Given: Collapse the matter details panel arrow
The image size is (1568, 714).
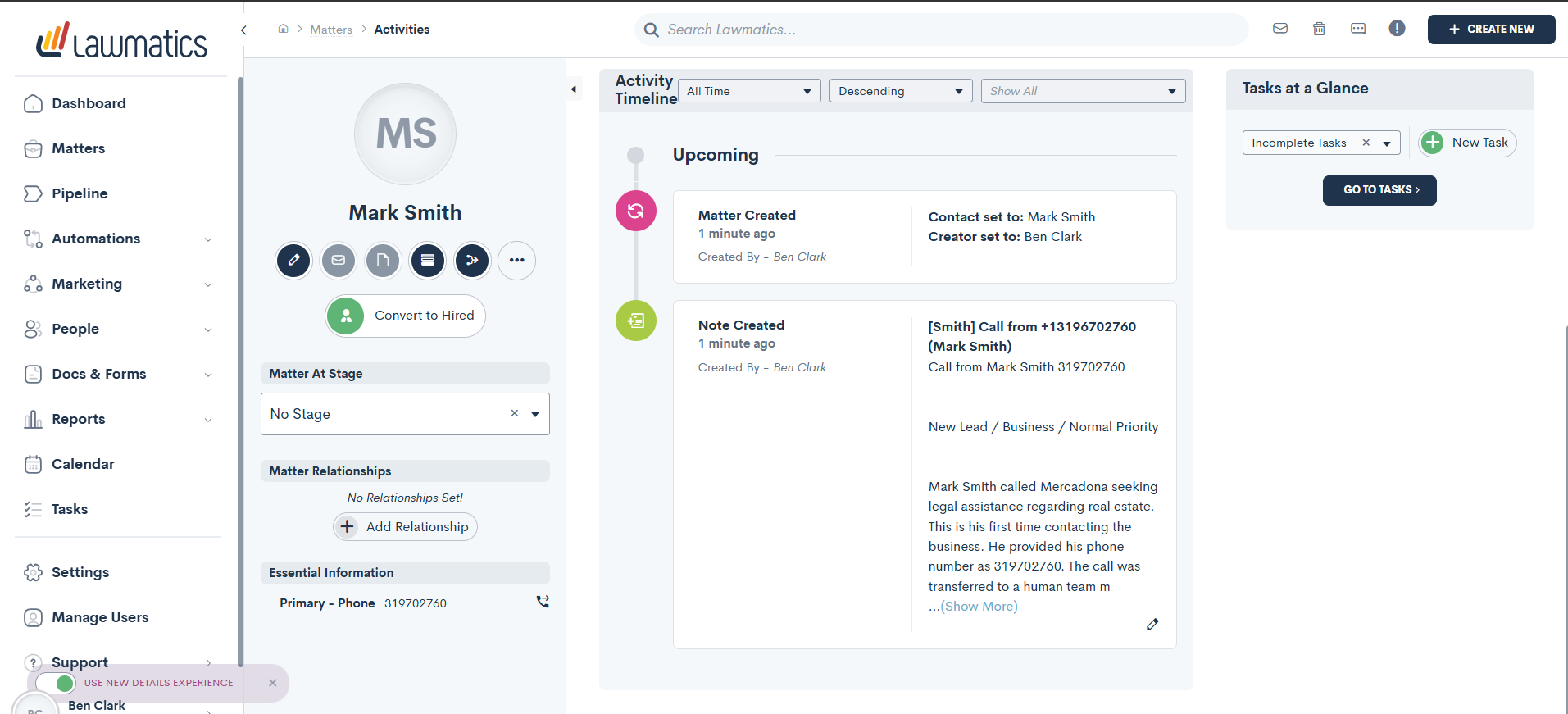Looking at the screenshot, I should (x=574, y=89).
